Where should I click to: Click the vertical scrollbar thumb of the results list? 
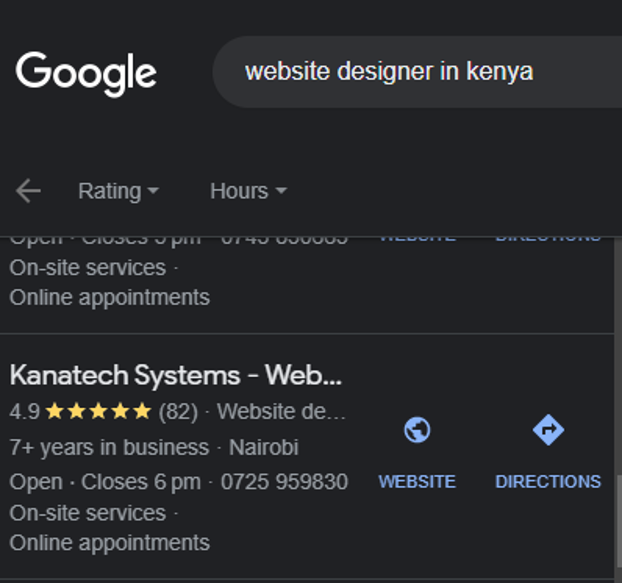click(618, 522)
